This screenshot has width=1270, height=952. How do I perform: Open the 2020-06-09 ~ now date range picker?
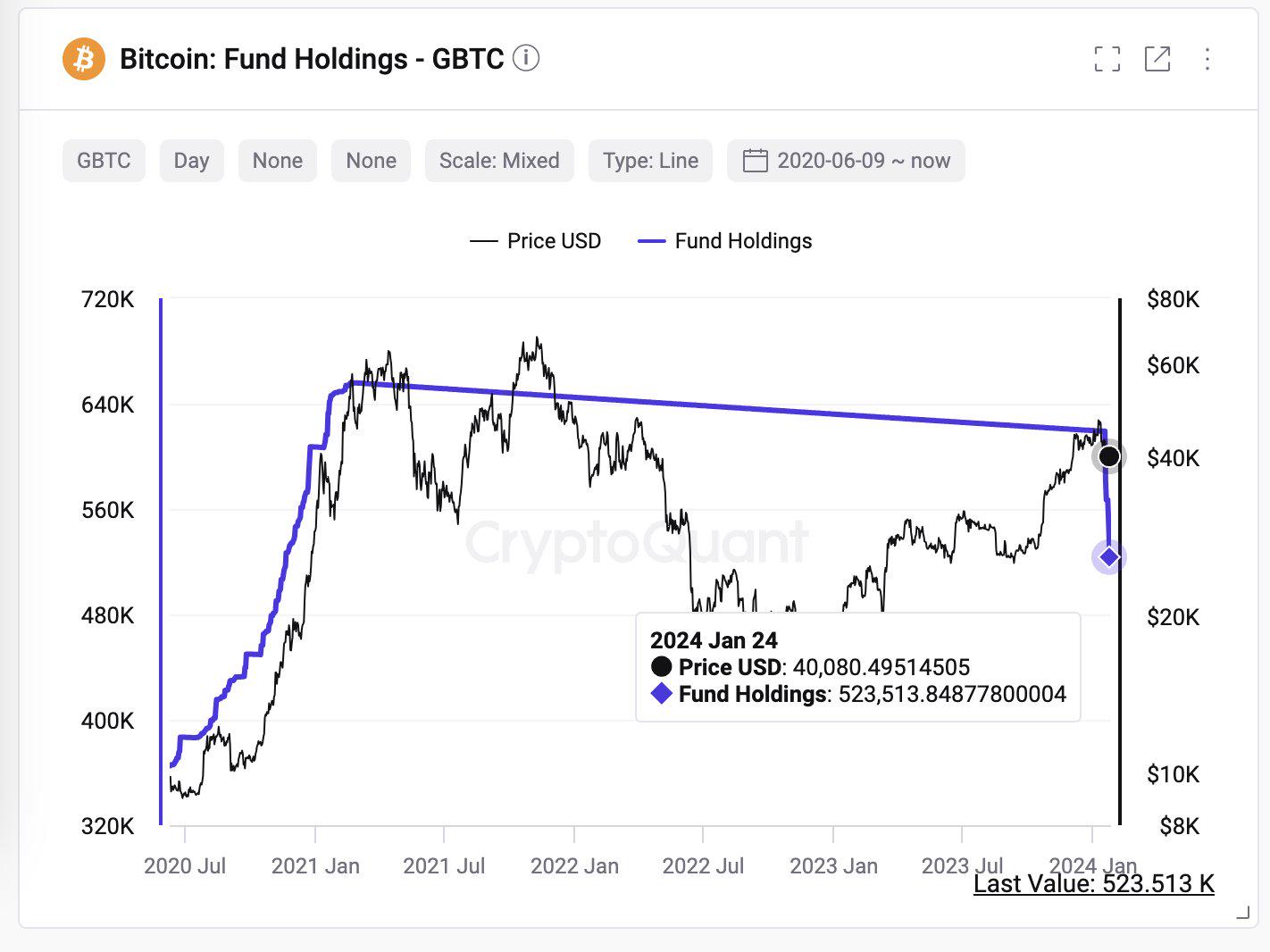click(845, 161)
